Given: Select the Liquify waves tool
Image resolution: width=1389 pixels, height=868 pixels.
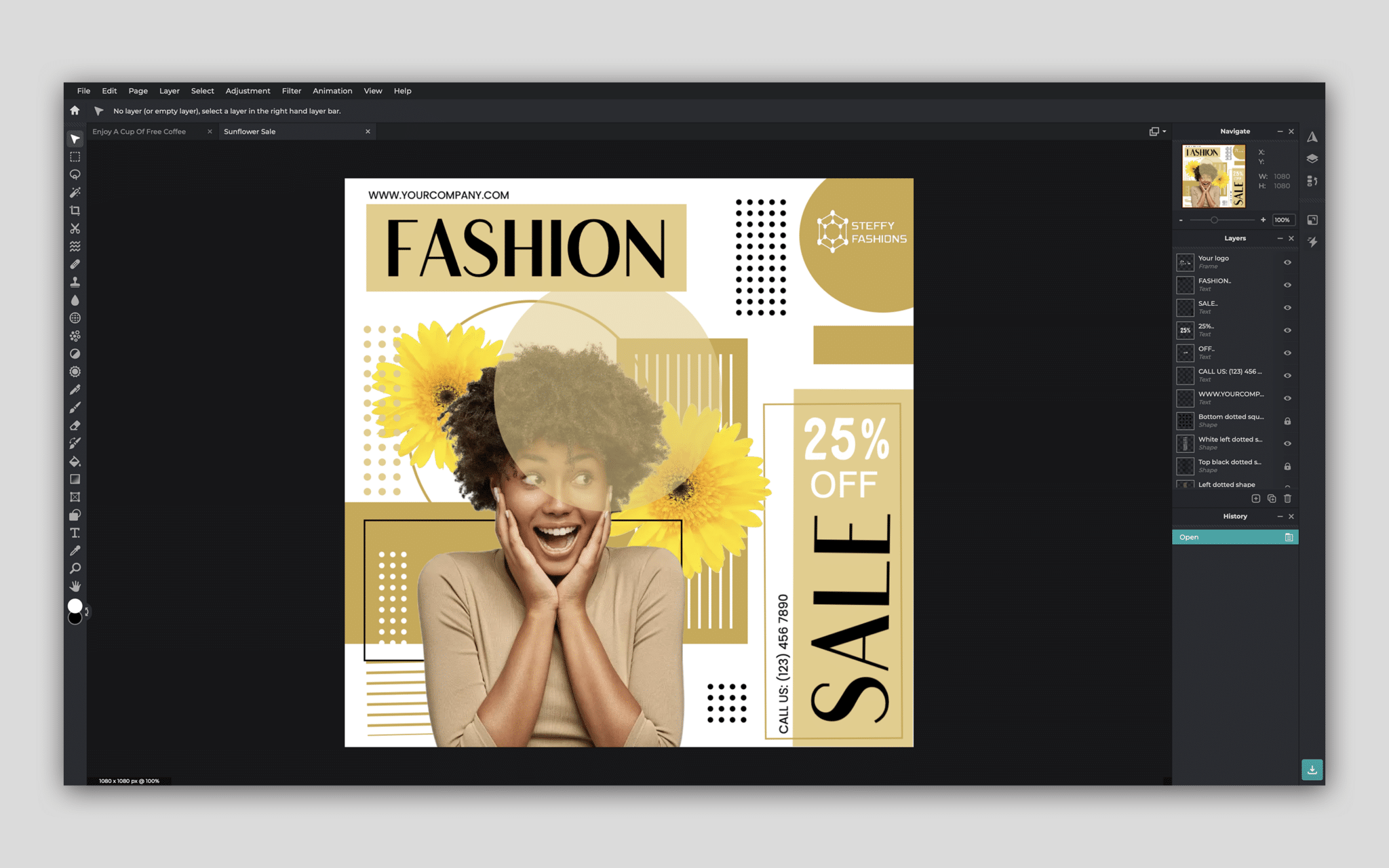Looking at the screenshot, I should click(75, 246).
